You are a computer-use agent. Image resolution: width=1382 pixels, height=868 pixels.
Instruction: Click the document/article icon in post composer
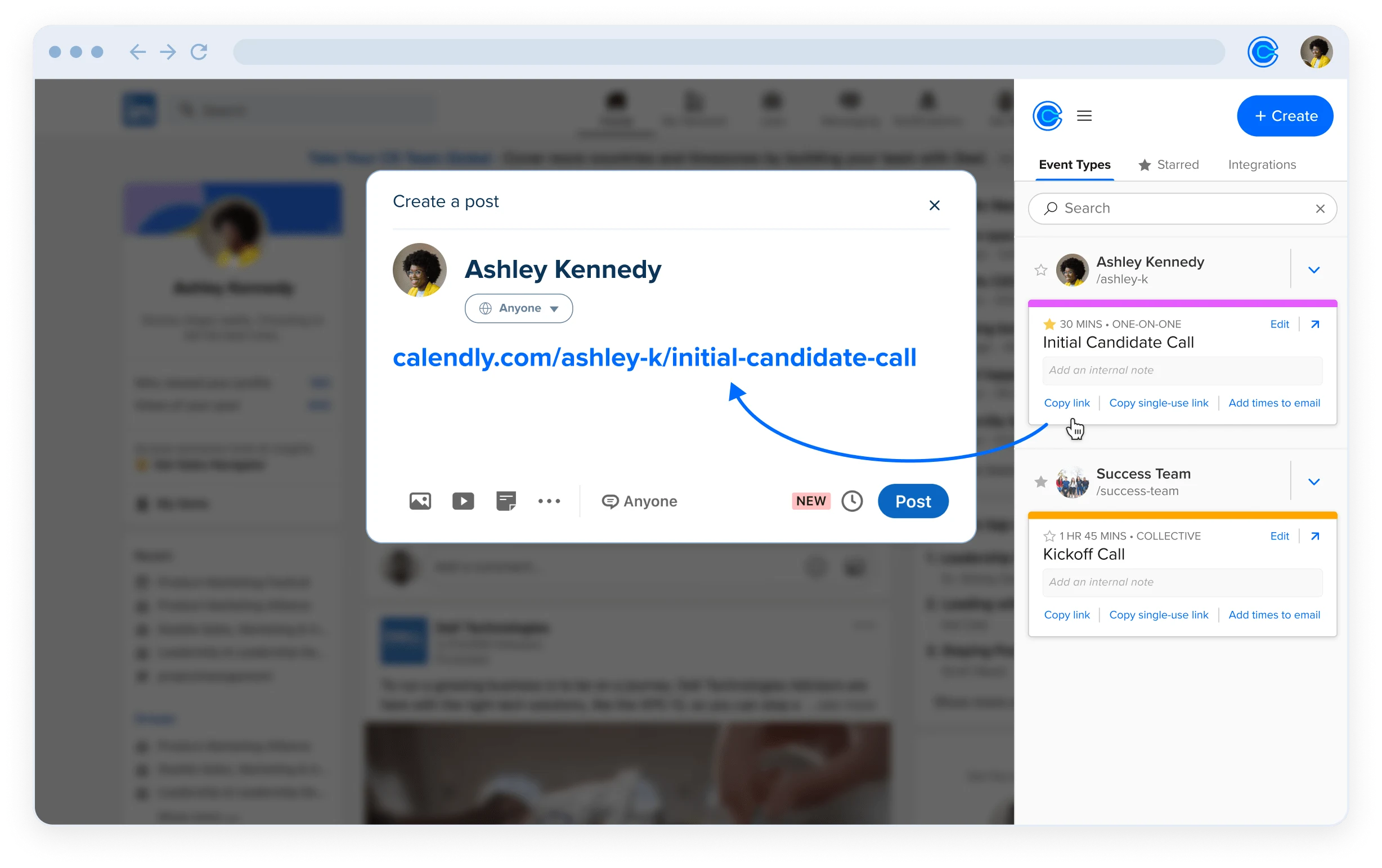(x=506, y=501)
